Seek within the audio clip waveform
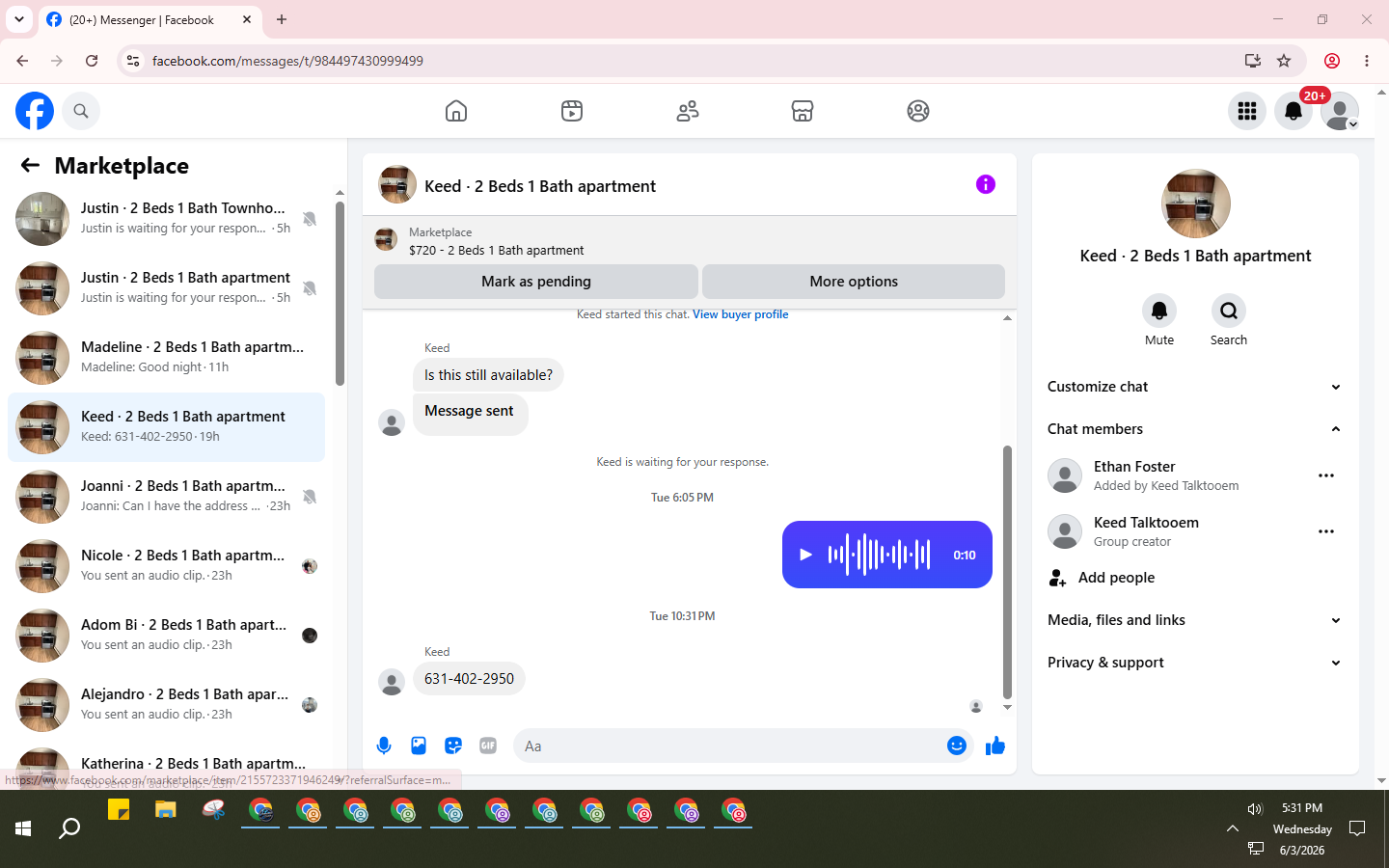Screen dimensions: 1389x868 click(880, 555)
